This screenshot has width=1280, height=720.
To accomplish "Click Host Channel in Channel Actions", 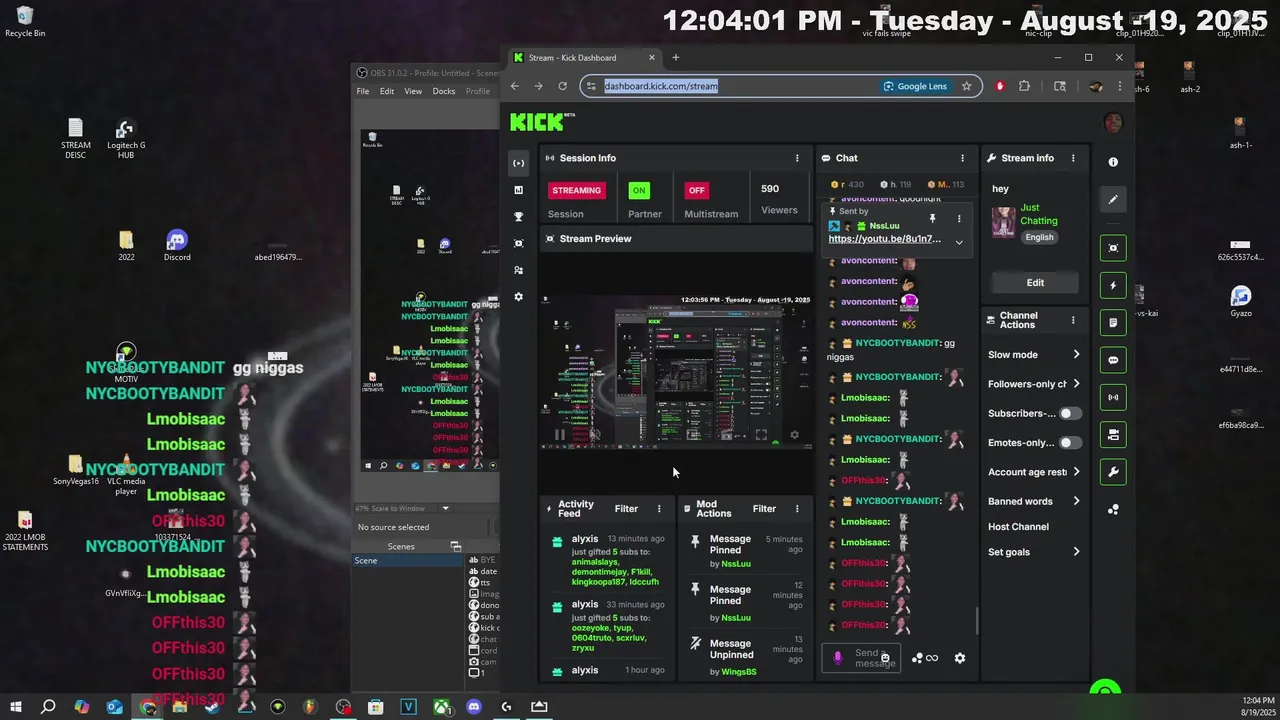I will [1018, 527].
